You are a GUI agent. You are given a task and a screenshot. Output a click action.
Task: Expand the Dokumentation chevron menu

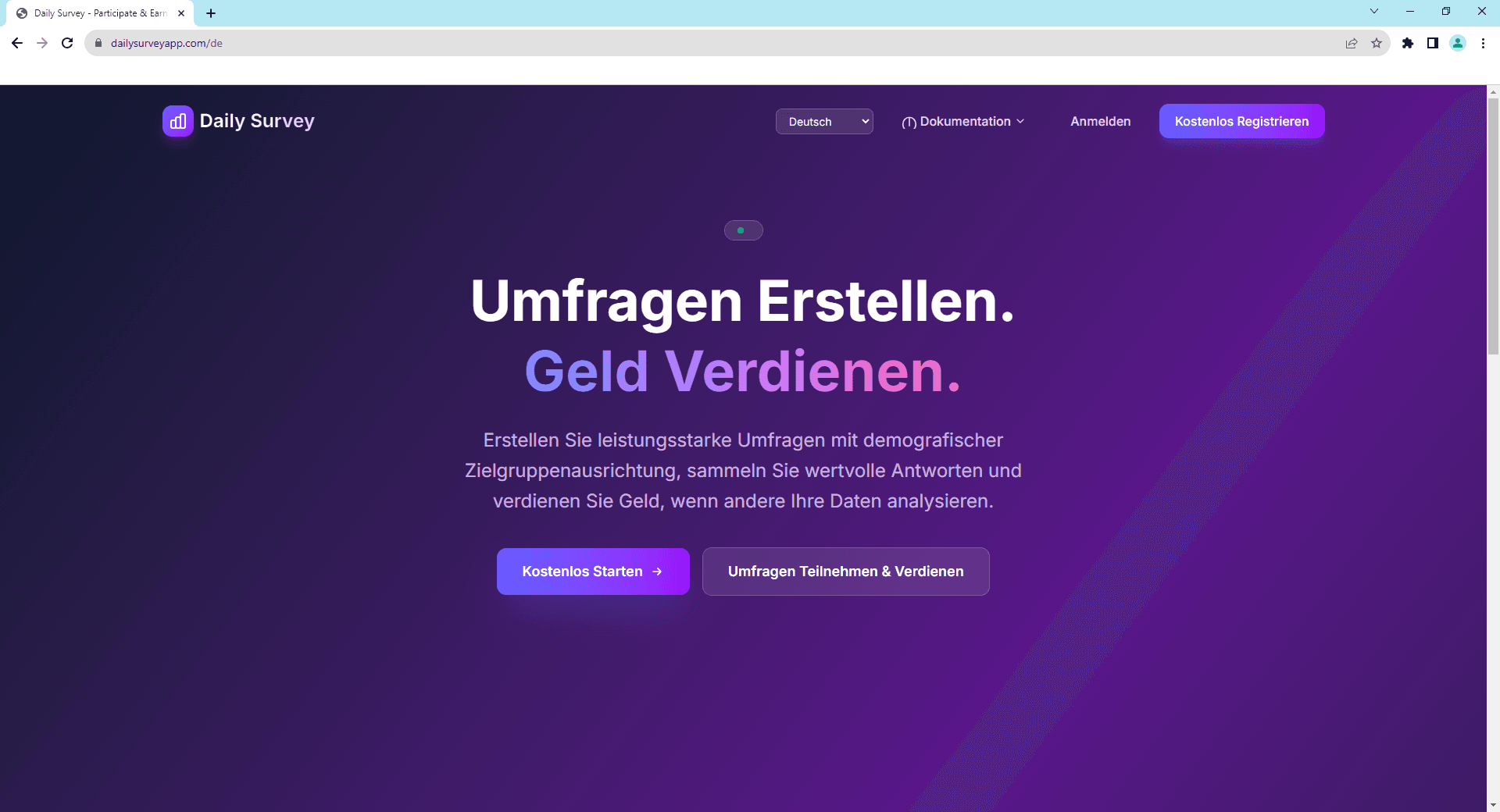tap(1020, 122)
